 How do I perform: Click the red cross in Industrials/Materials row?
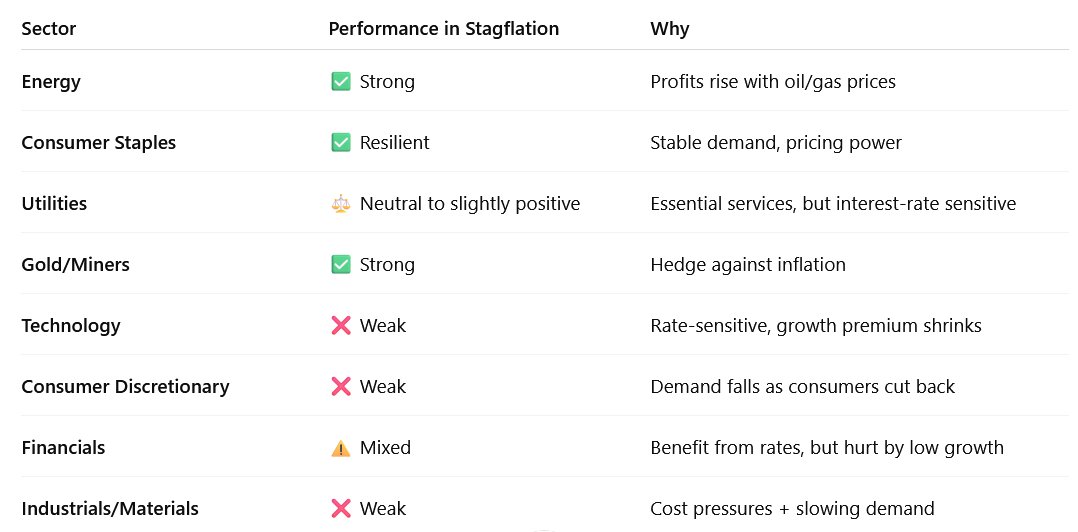[x=341, y=509]
